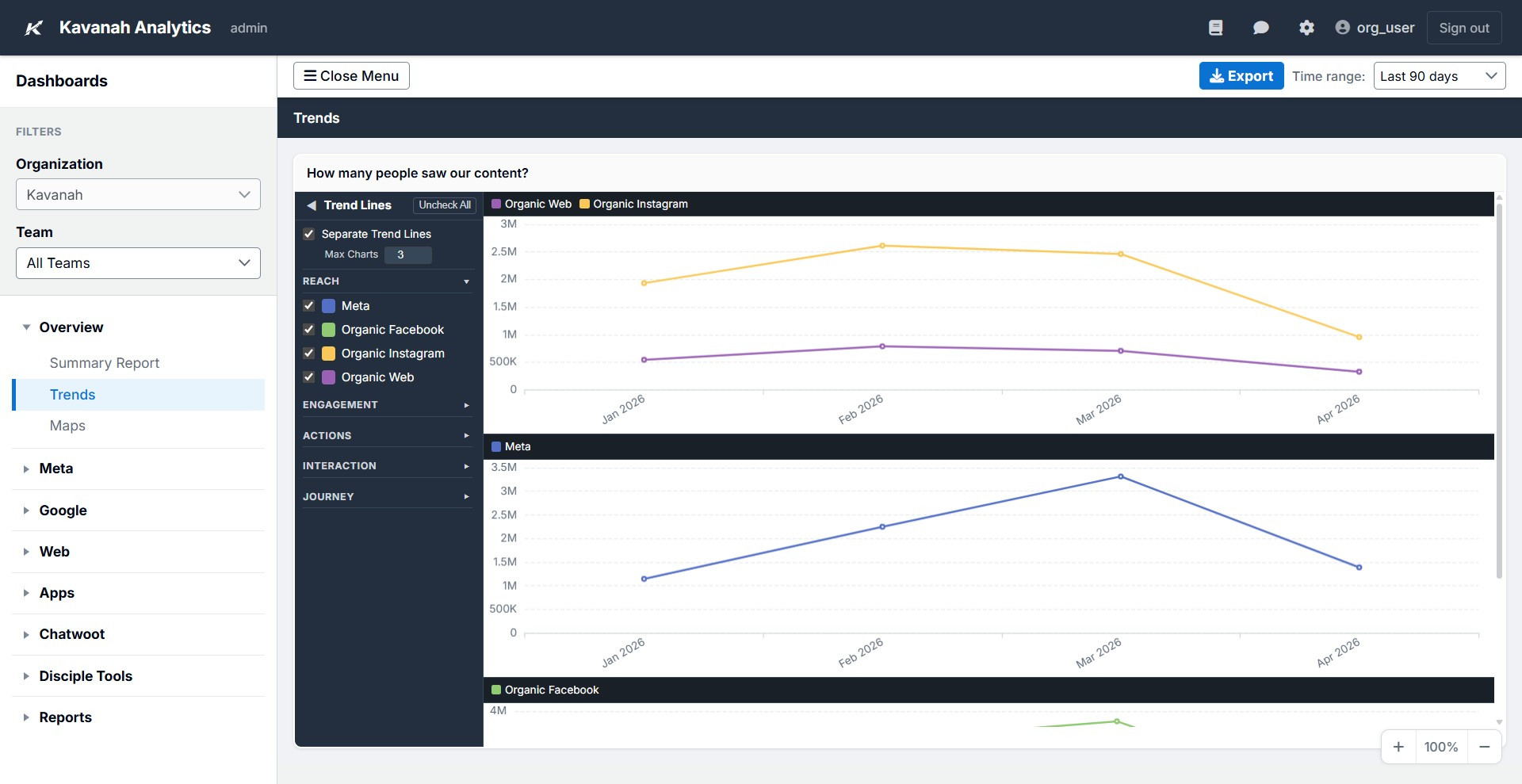Disable the Meta trend line checkbox

coord(308,305)
